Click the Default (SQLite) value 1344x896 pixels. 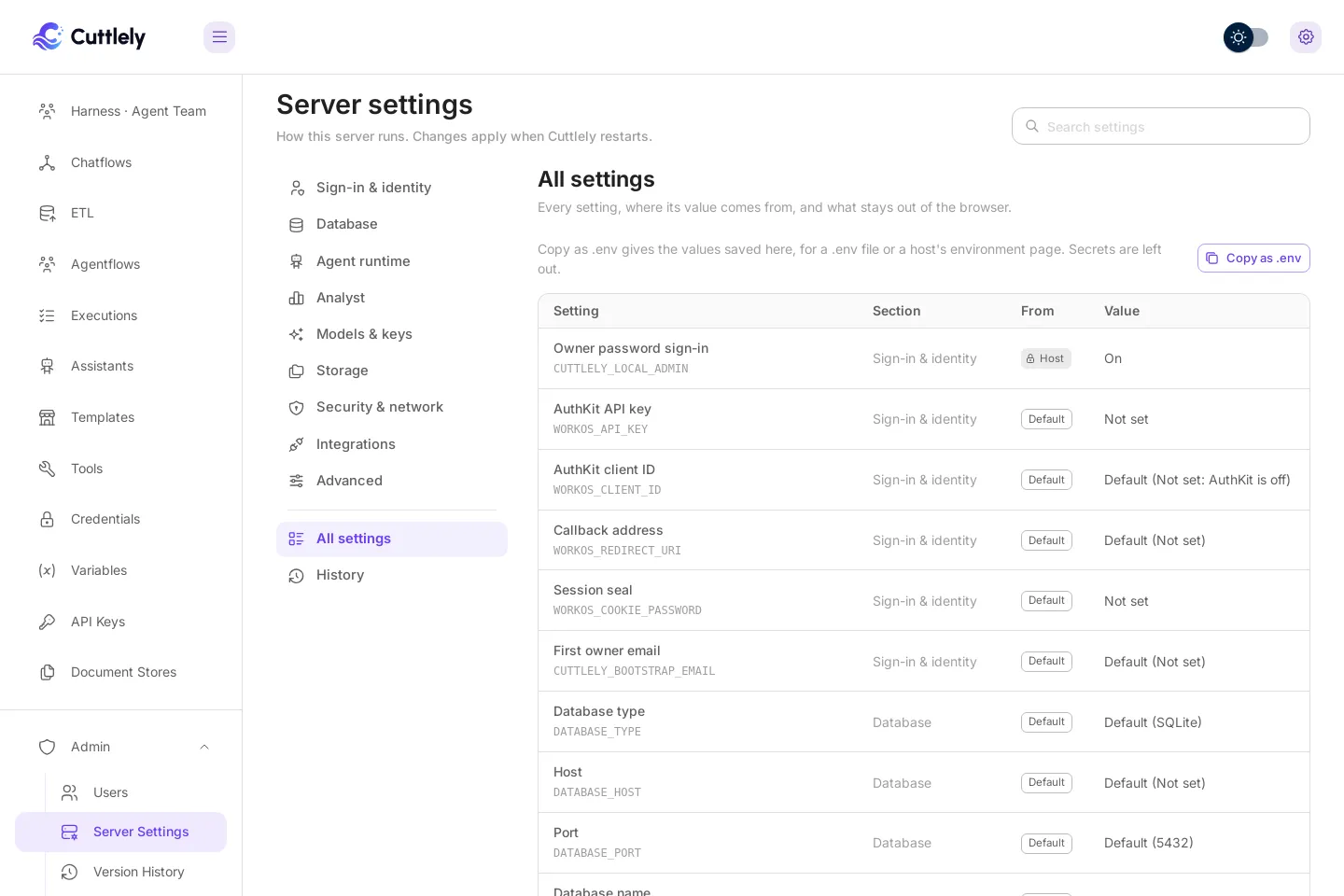(1153, 722)
